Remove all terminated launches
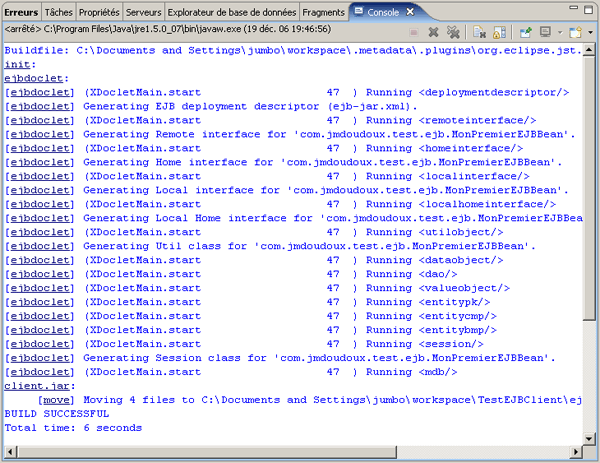 coord(451,32)
